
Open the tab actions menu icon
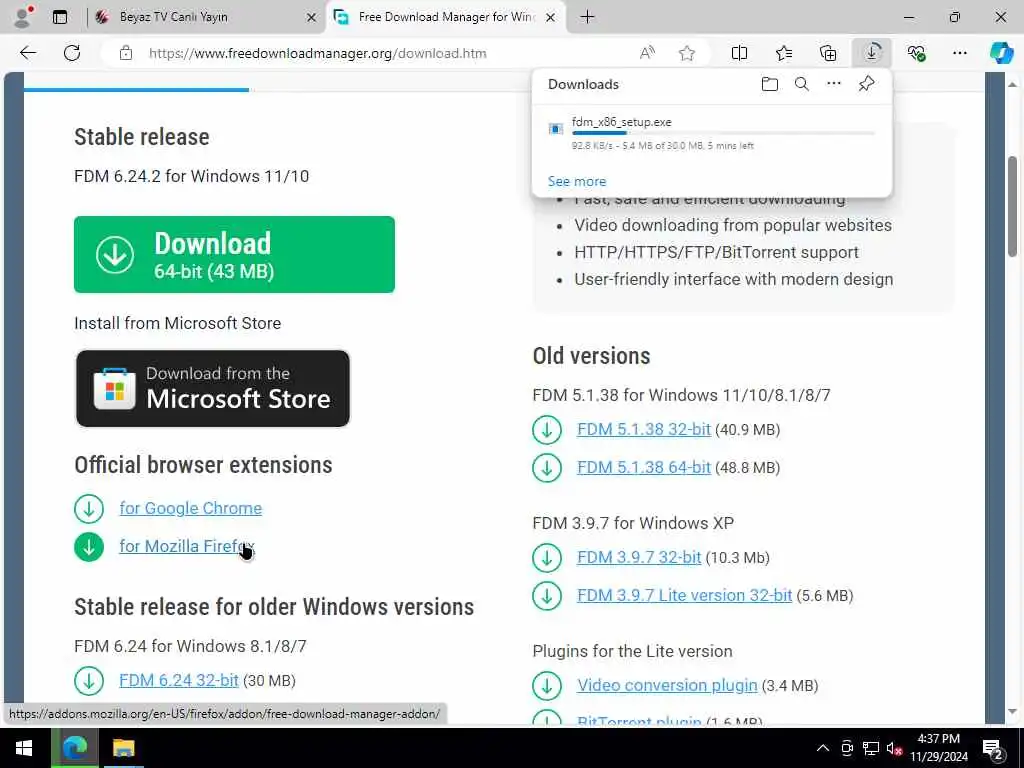pos(59,17)
